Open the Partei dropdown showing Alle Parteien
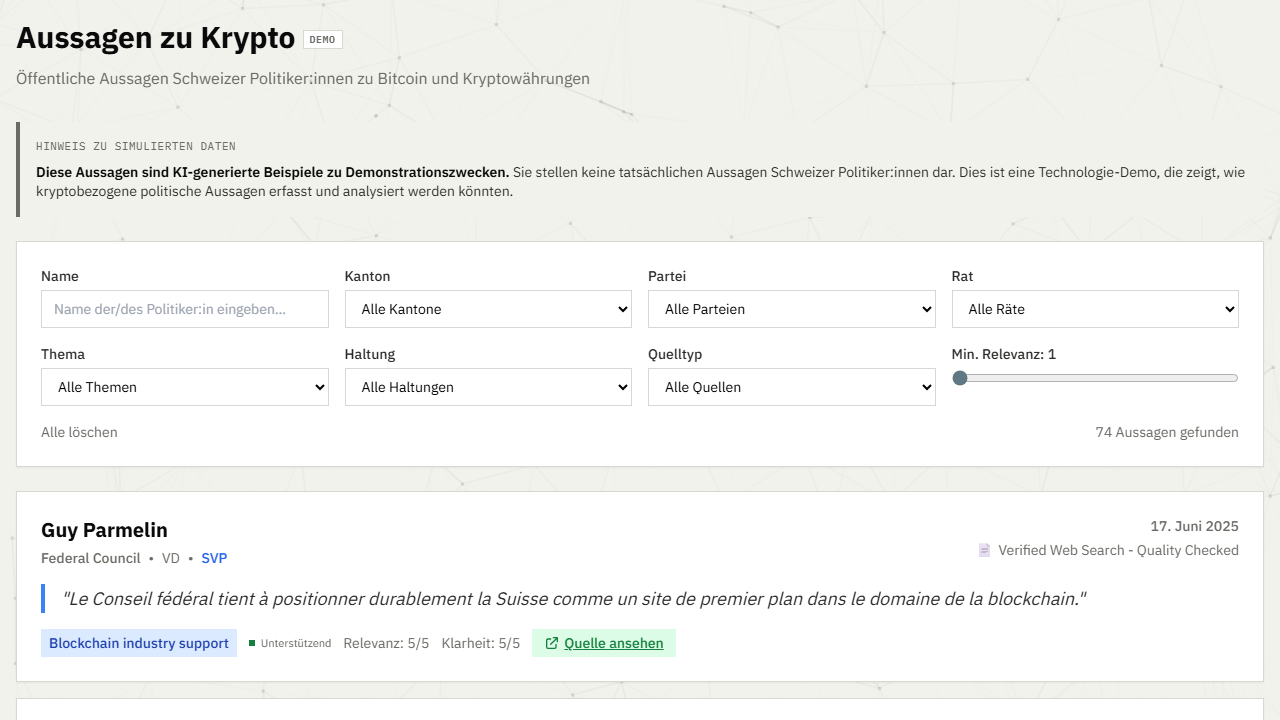Screen dimensions: 1280x720 tap(792, 309)
